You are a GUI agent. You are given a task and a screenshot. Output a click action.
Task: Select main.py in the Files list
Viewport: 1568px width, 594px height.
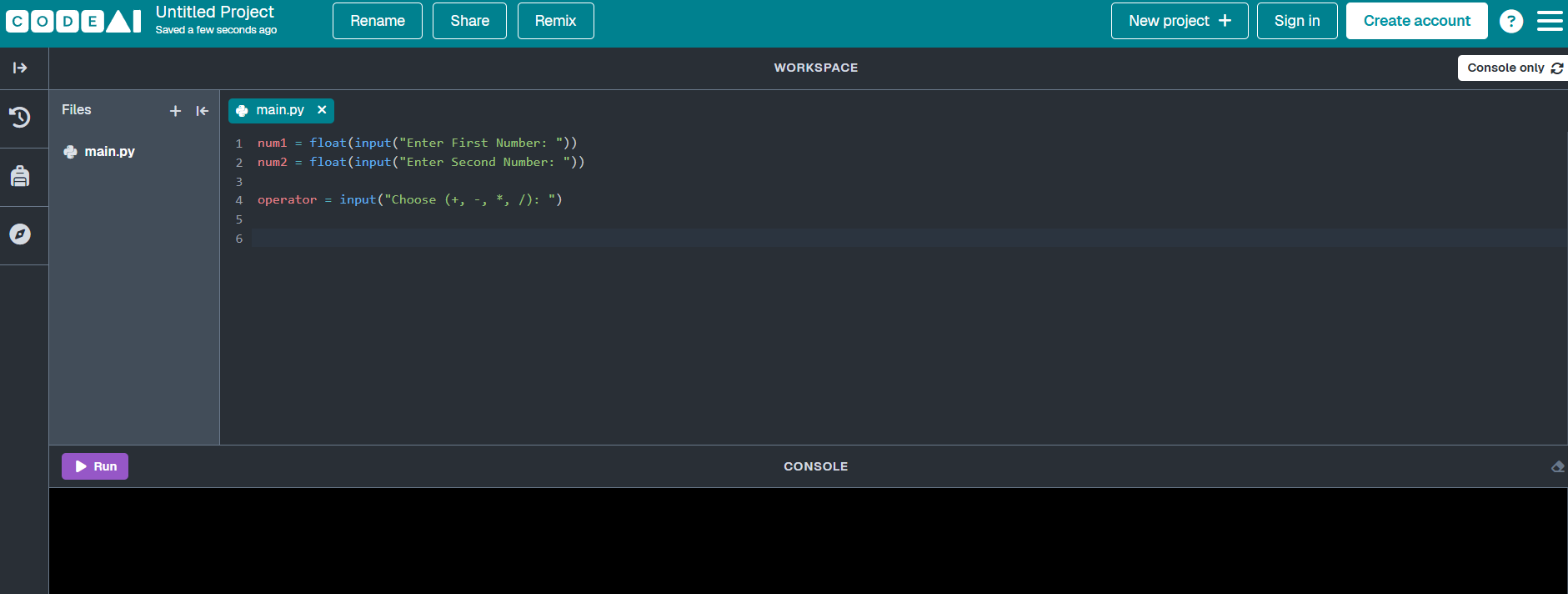pos(109,151)
